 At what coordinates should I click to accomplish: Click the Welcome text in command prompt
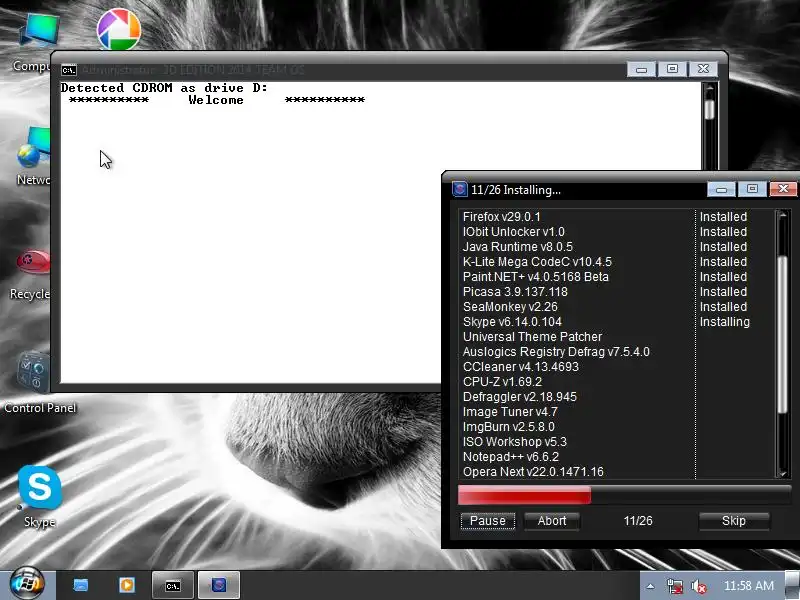(x=216, y=100)
